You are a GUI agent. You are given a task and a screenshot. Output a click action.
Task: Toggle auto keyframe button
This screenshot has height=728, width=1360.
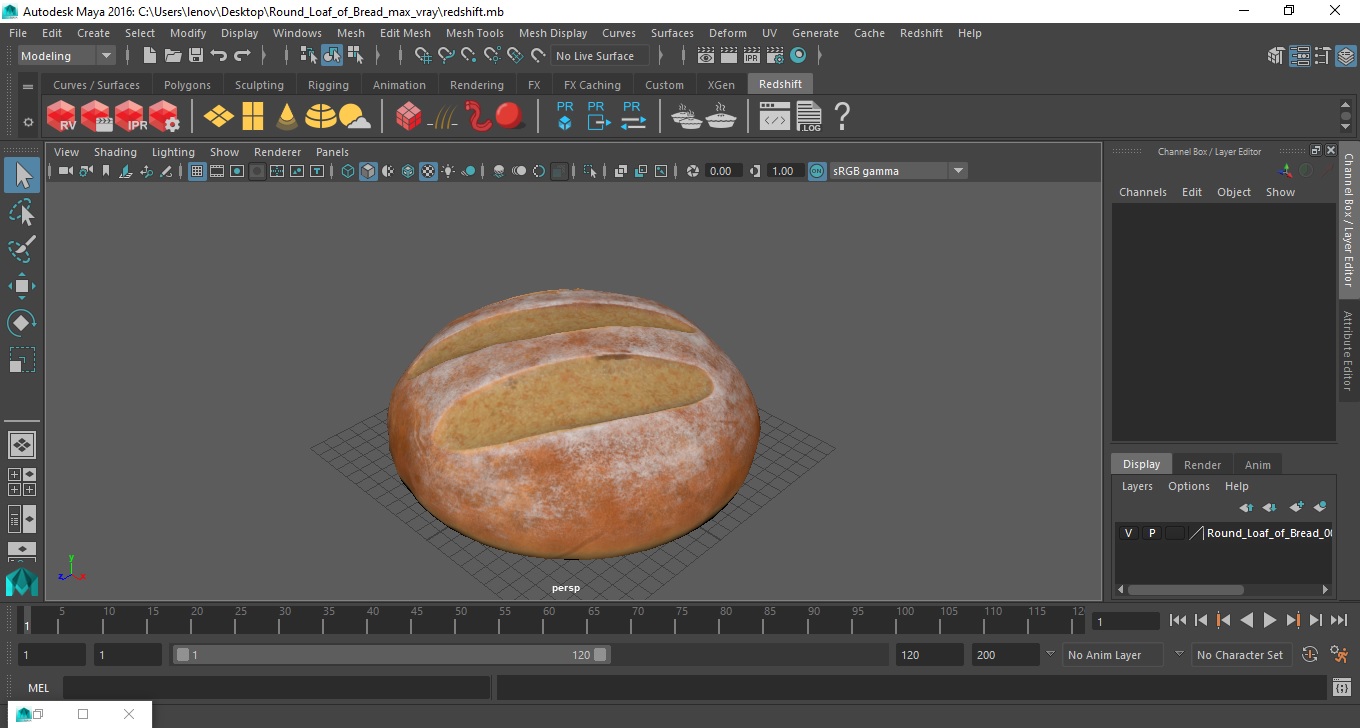coord(1310,655)
